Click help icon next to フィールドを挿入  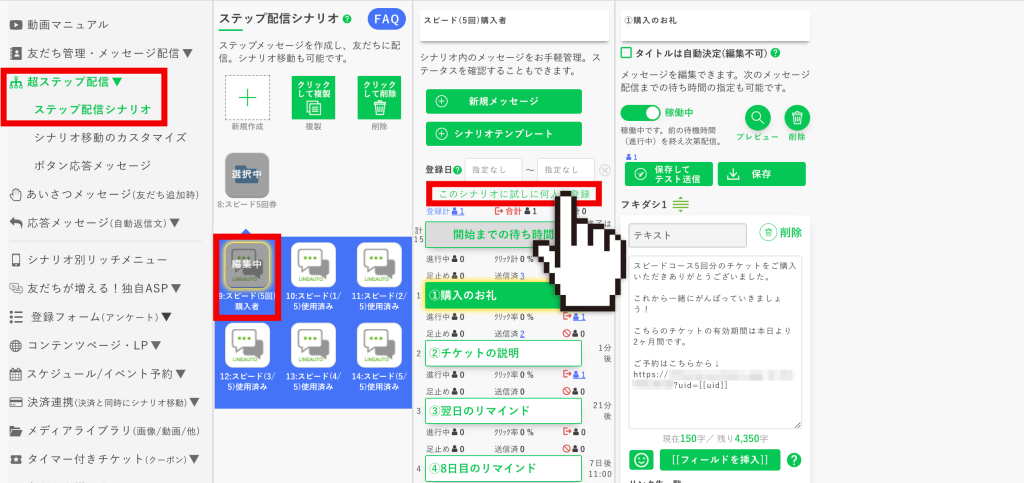794,460
